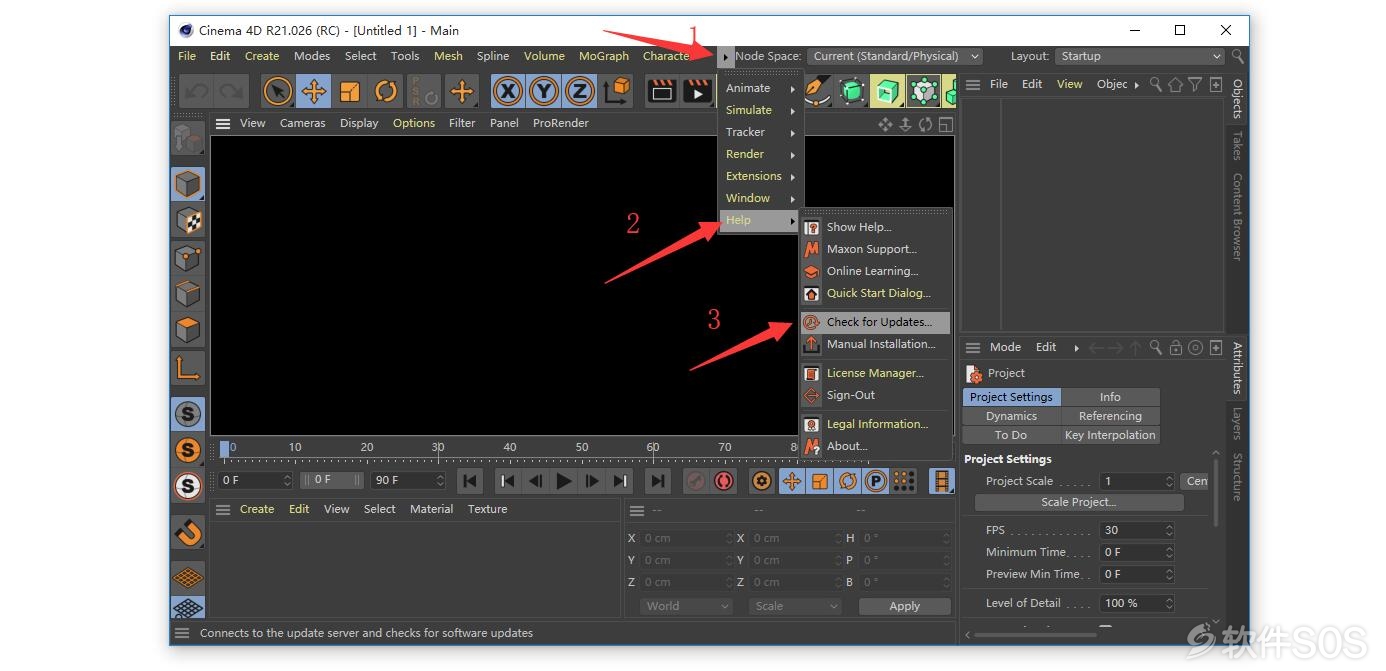Viewport: 1386px width, 671px height.
Task: Toggle the Enable Snap magnet icon
Action: pyautogui.click(x=187, y=533)
